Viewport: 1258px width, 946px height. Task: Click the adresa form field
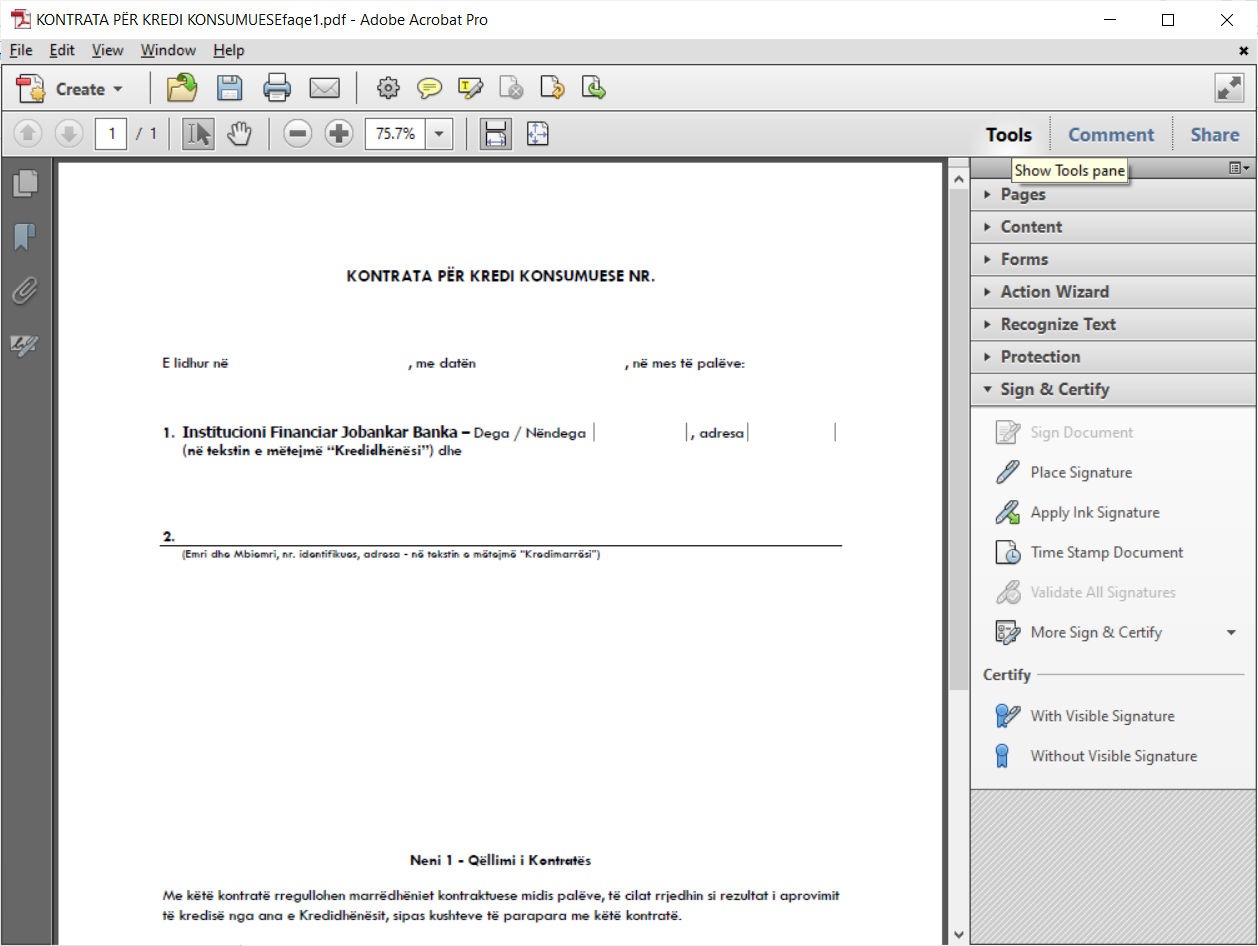791,432
